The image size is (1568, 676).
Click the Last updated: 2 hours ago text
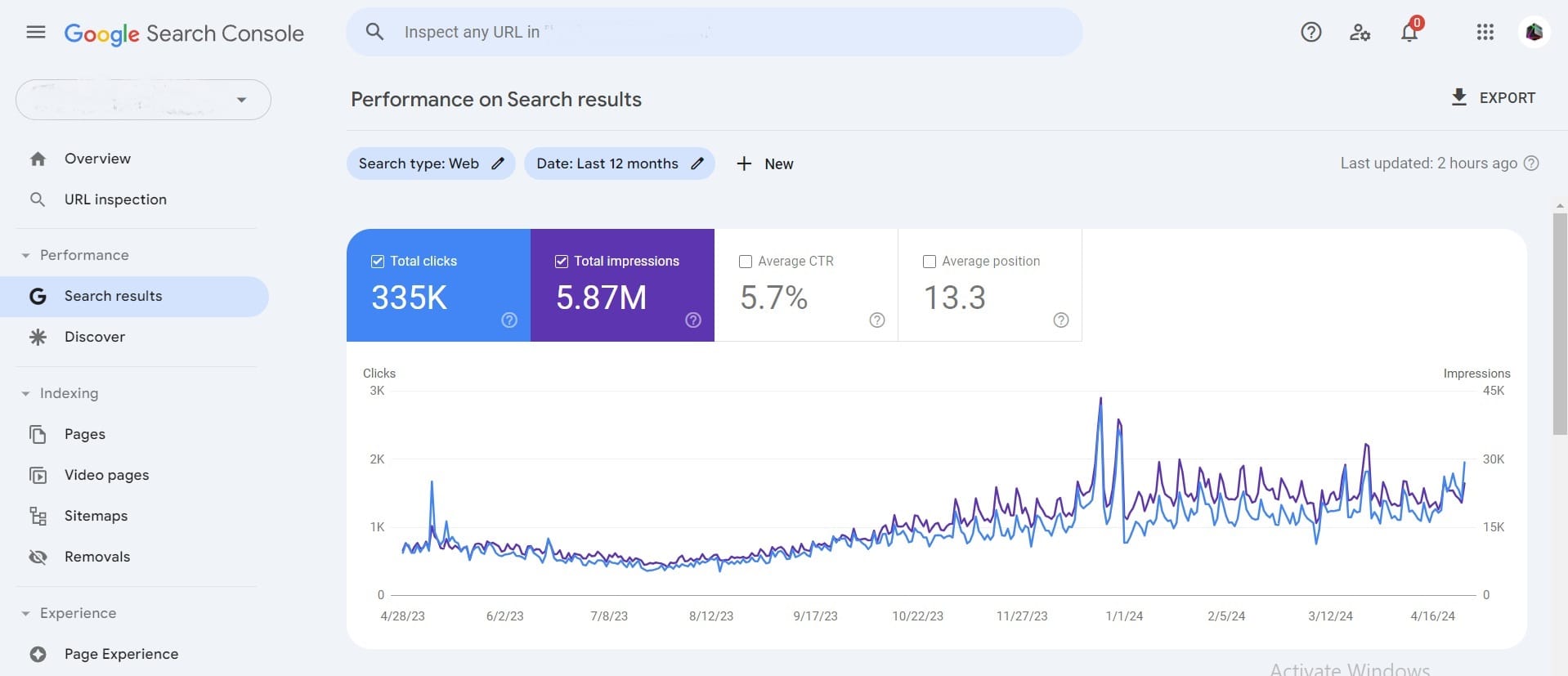tap(1428, 163)
